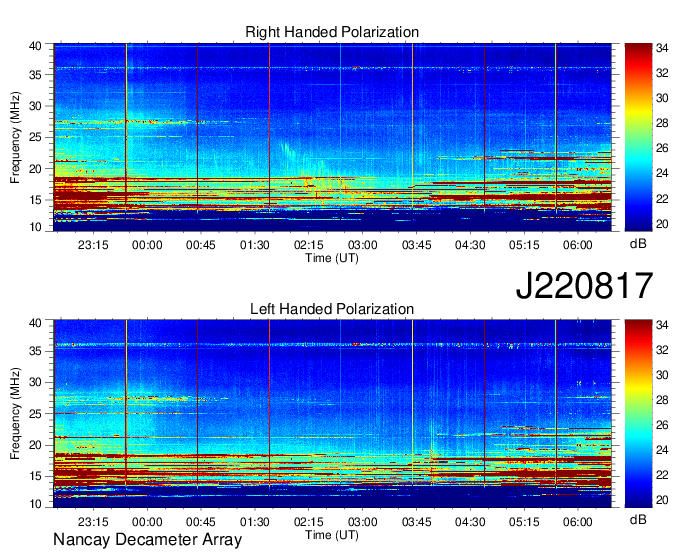
Task: Click the 02:15 time tick on left-handed plot
Action: 308,522
